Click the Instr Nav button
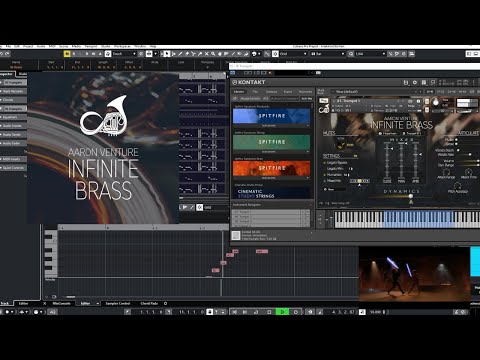Image resolution: width=480 pixels, height=360 pixels. click(307, 99)
